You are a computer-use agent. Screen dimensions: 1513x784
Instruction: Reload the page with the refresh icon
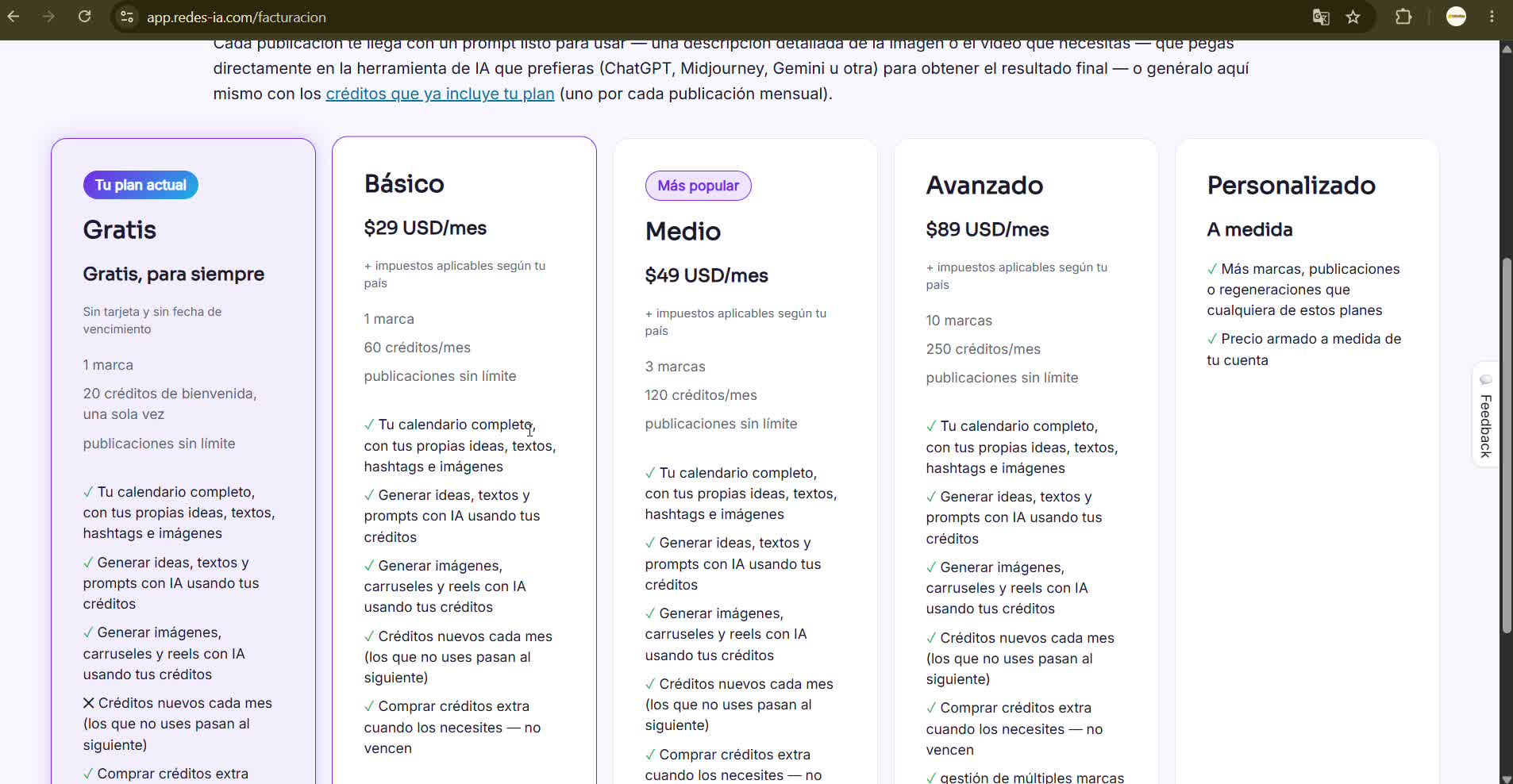point(84,17)
